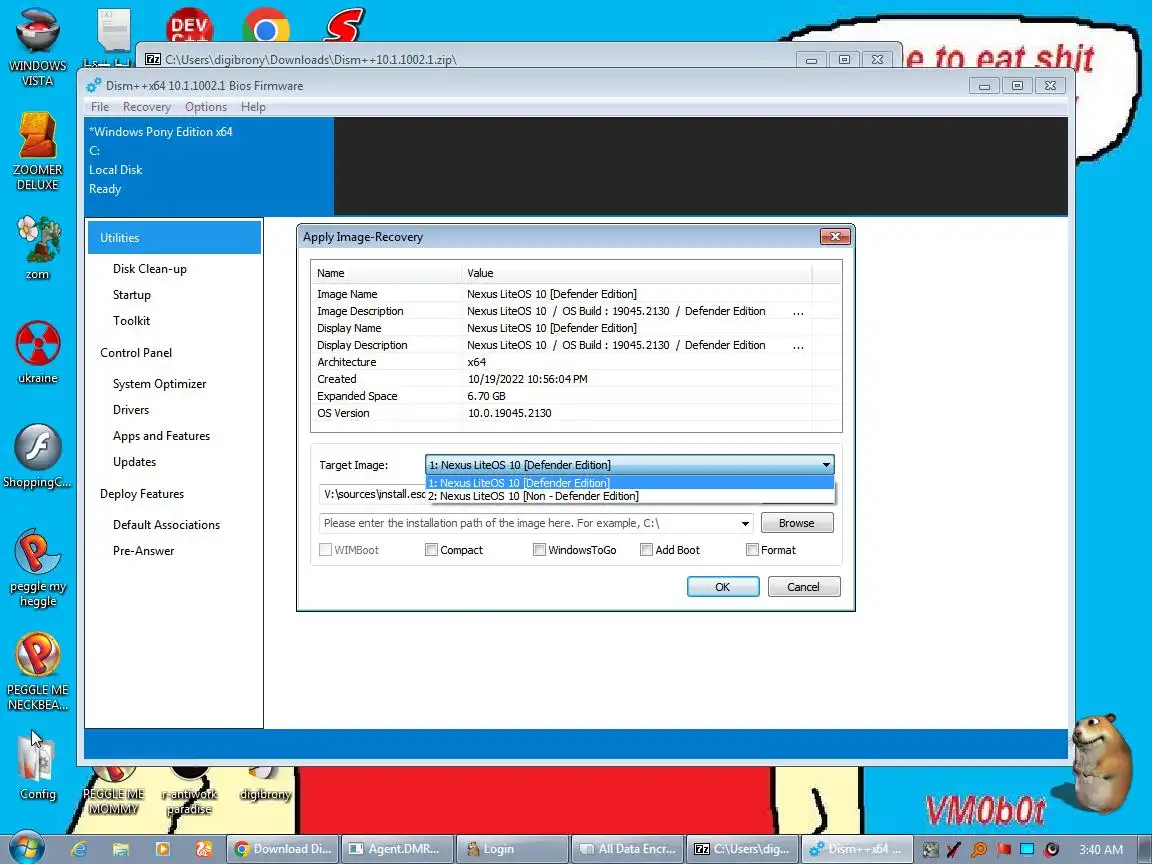1152x864 pixels.
Task: Open the Options menu
Action: tap(206, 107)
